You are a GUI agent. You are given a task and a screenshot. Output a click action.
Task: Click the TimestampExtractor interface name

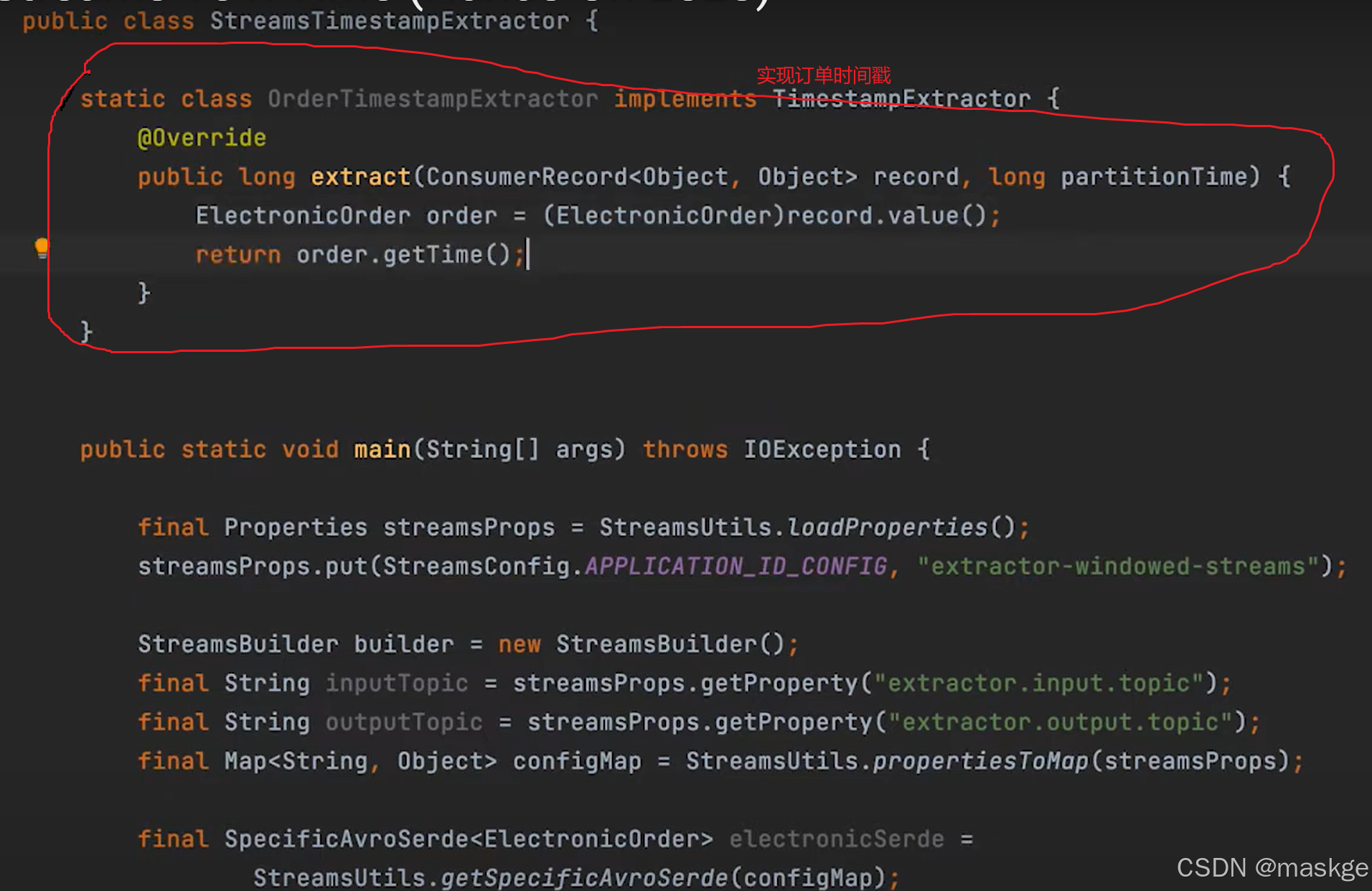[902, 98]
